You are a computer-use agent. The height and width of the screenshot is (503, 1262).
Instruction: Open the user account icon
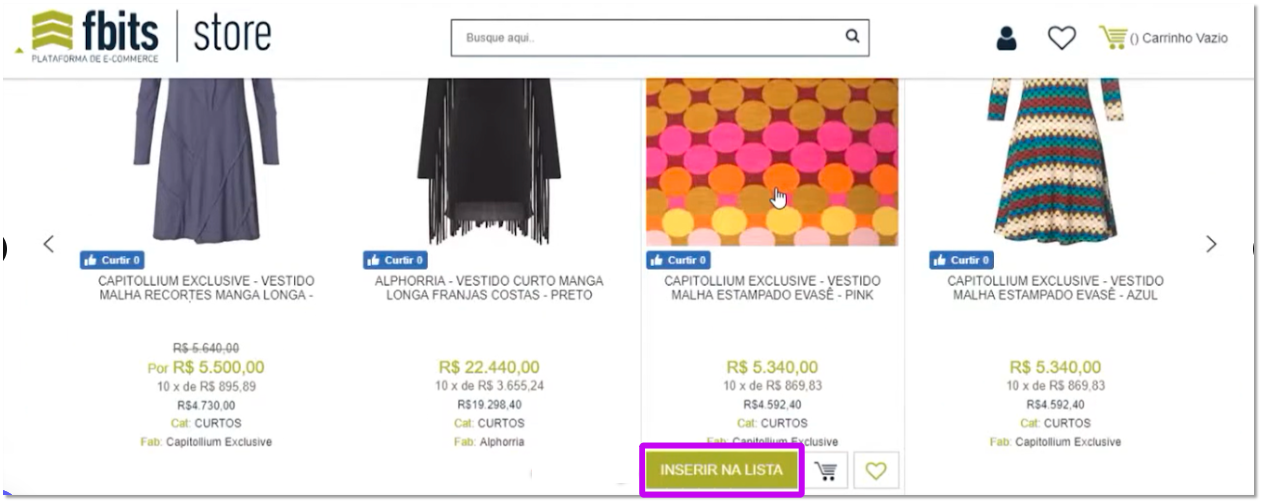(1006, 38)
